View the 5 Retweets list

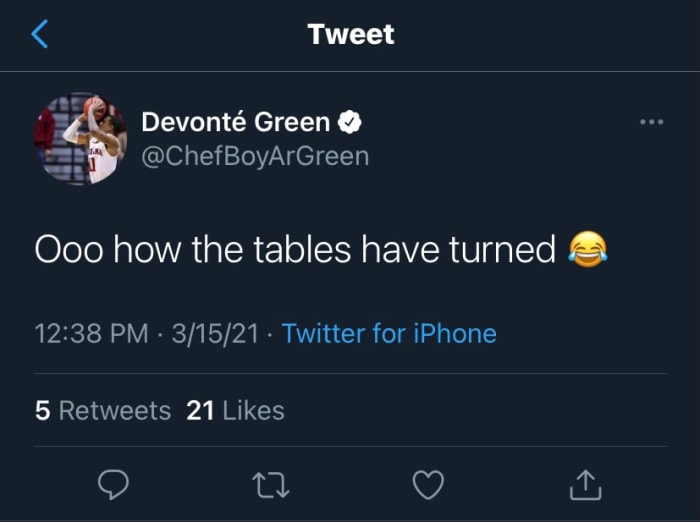(103, 411)
